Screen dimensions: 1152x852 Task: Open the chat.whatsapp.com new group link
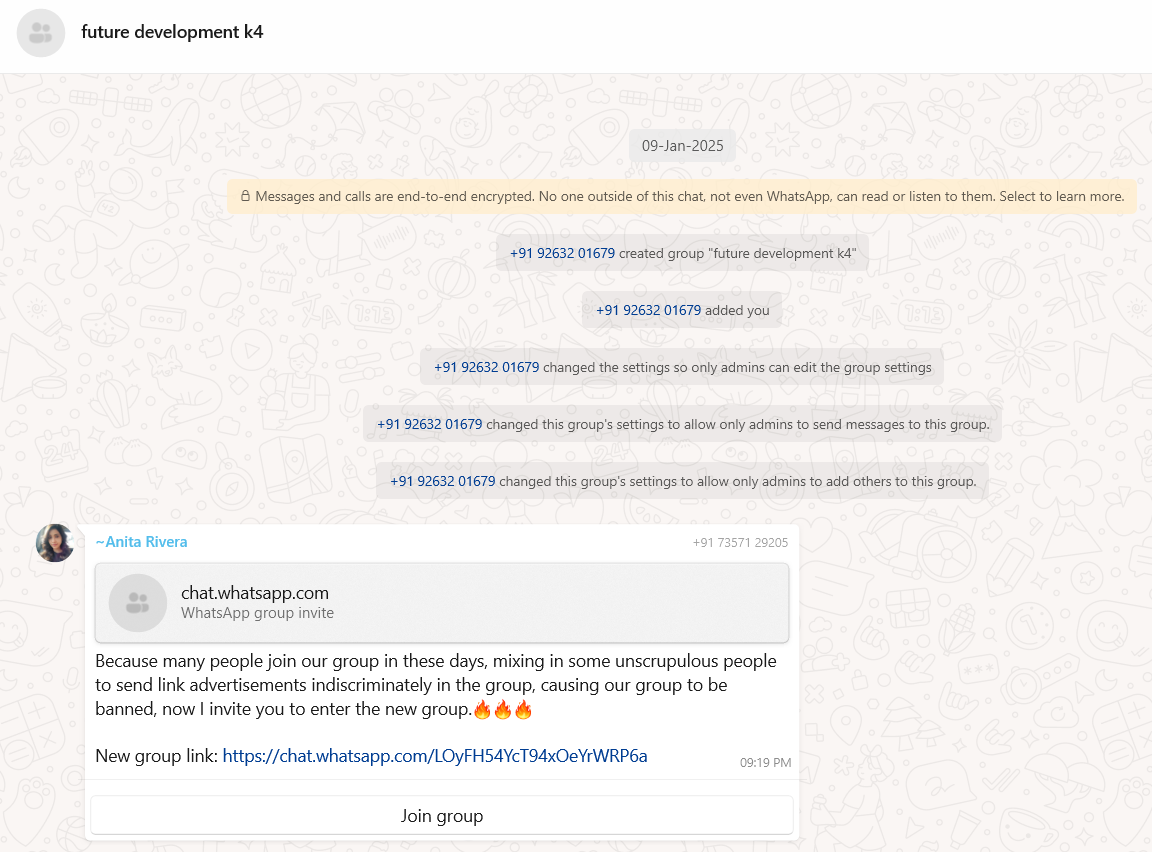click(435, 756)
